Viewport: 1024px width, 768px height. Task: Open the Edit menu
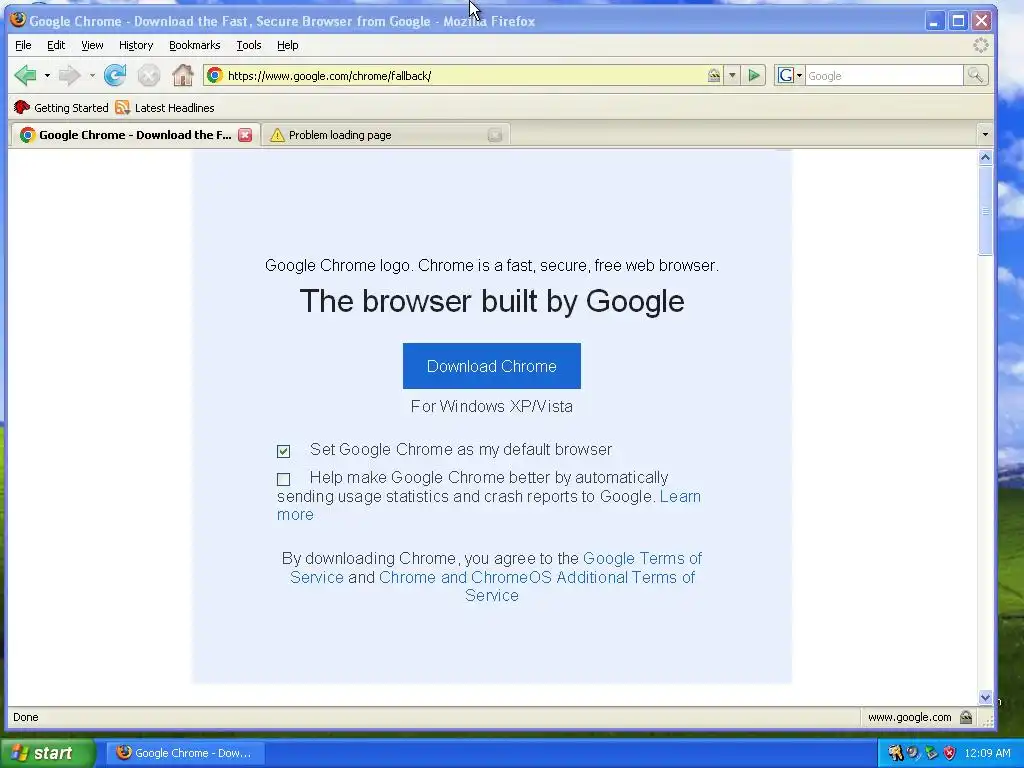56,45
